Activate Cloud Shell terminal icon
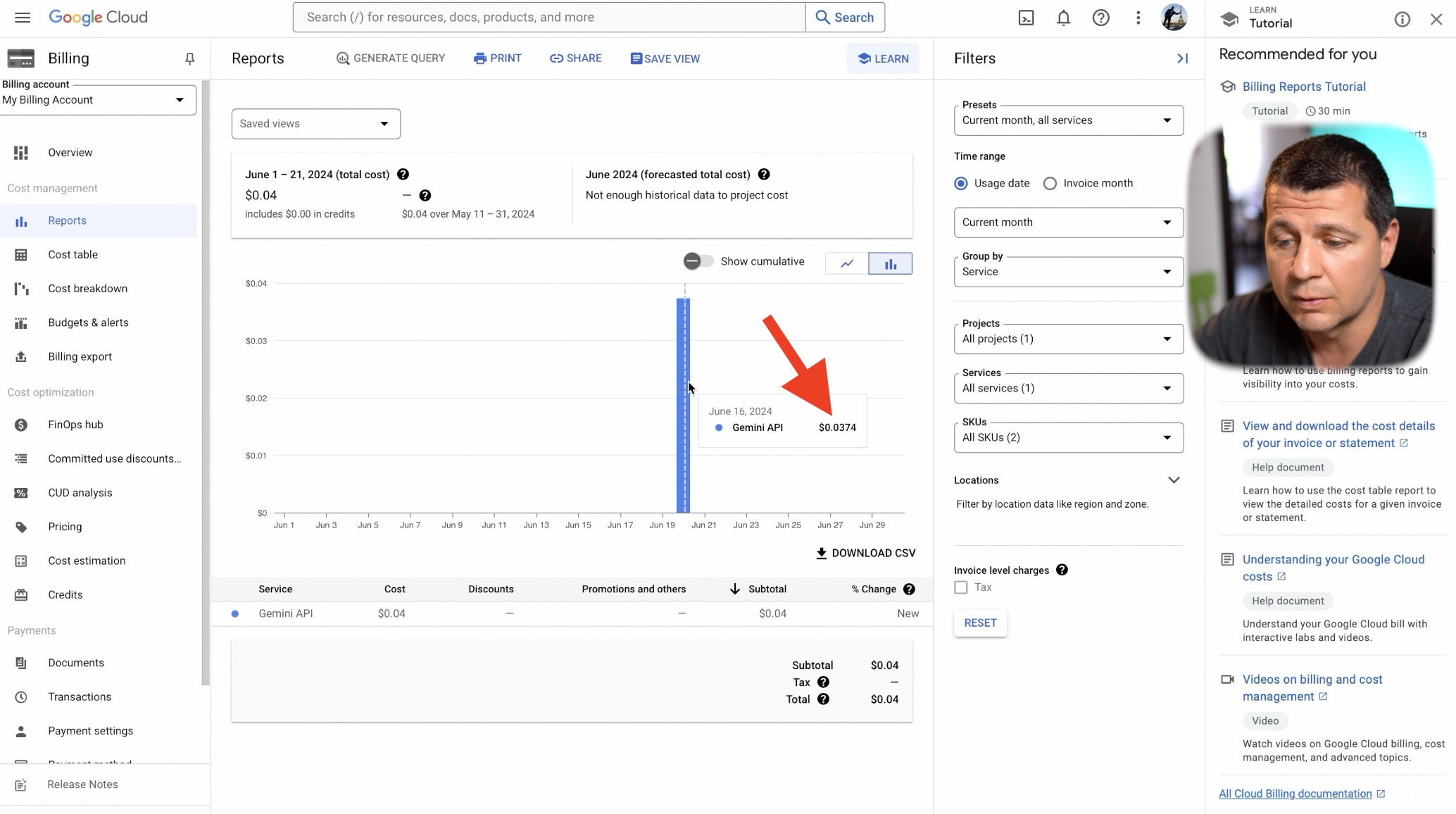 click(1026, 18)
